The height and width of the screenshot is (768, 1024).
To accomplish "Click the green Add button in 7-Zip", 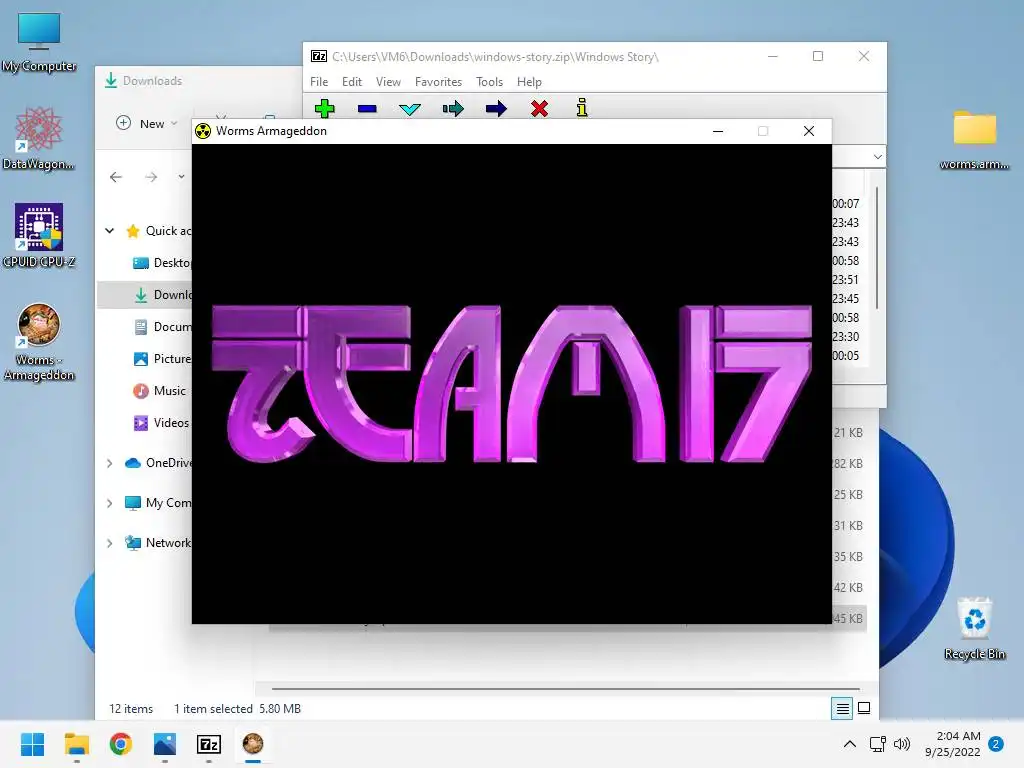I will pos(325,108).
